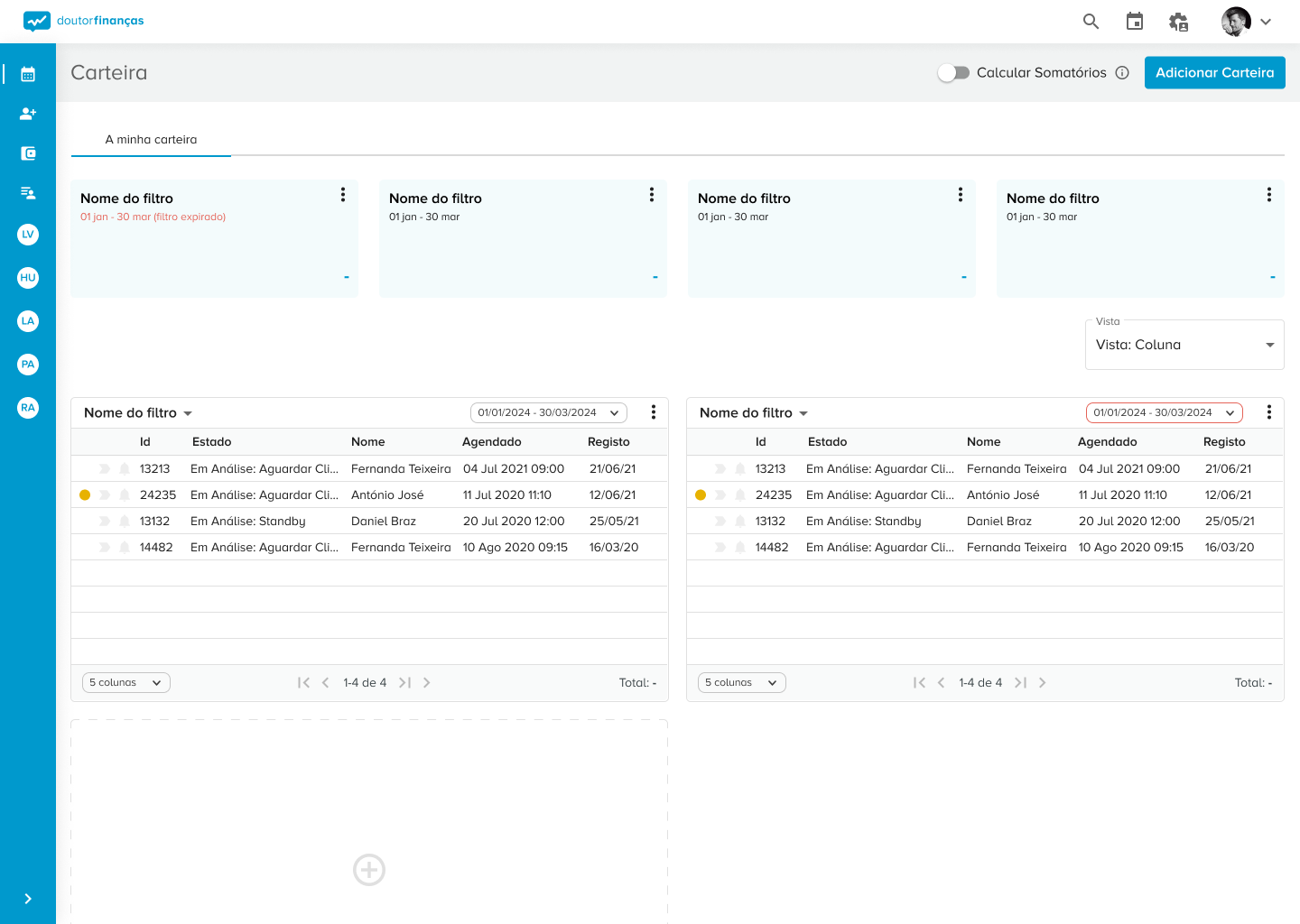Click the info icon beside Calcular Somatórios

1122,73
